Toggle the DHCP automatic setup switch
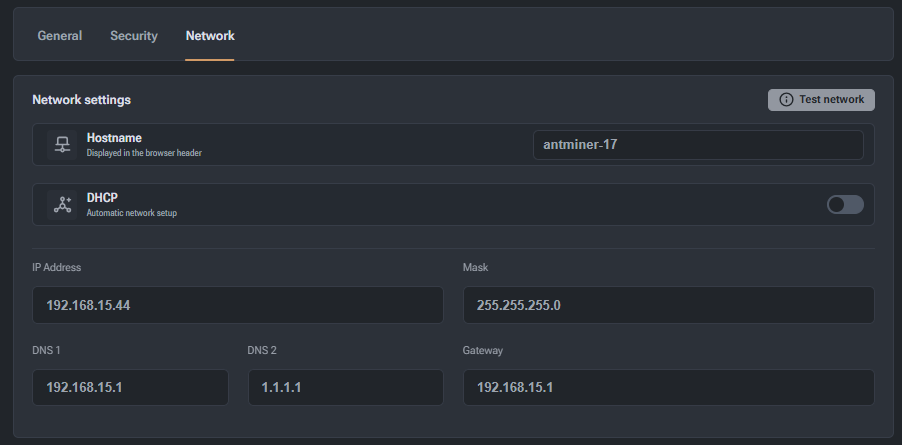This screenshot has height=445, width=902. coord(845,205)
